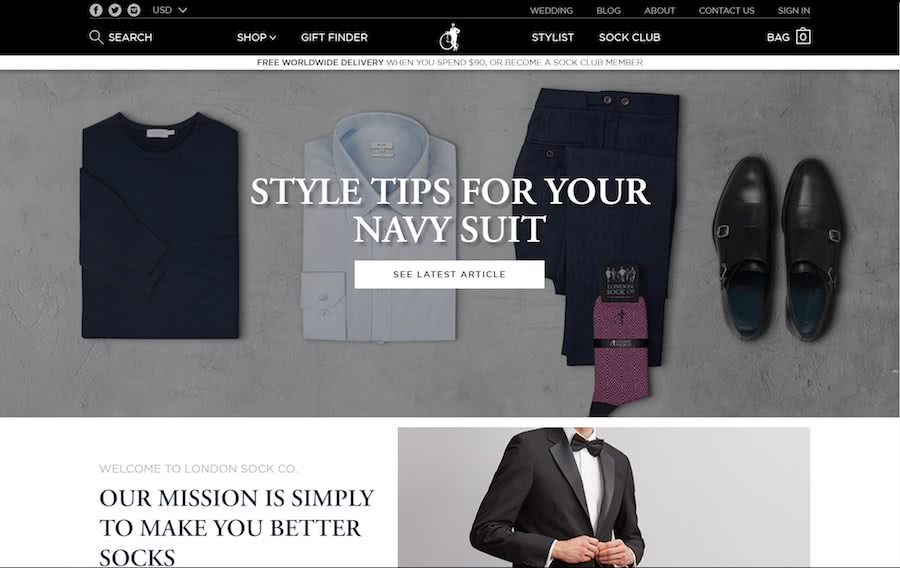Go to the STYLIST page
Screen dimensions: 900x568
(x=552, y=37)
